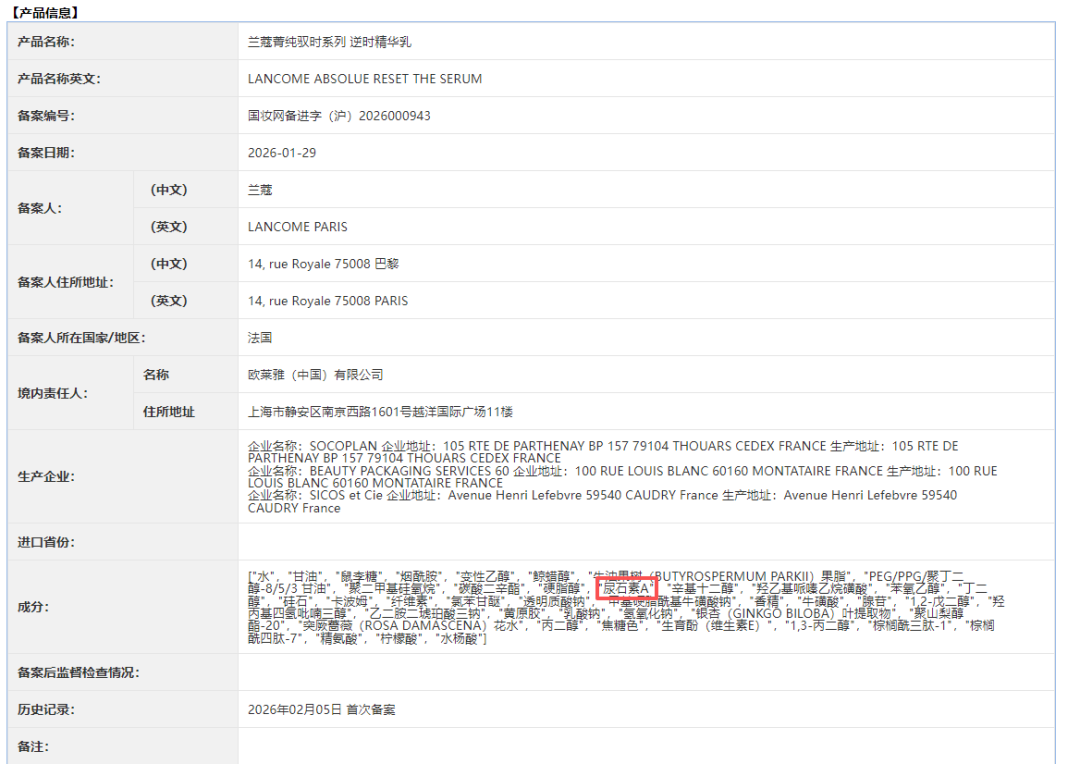Select the filing number 国妆网备进字（沪）2026000943
Viewport: 1080px width, 764px height.
coord(339,116)
